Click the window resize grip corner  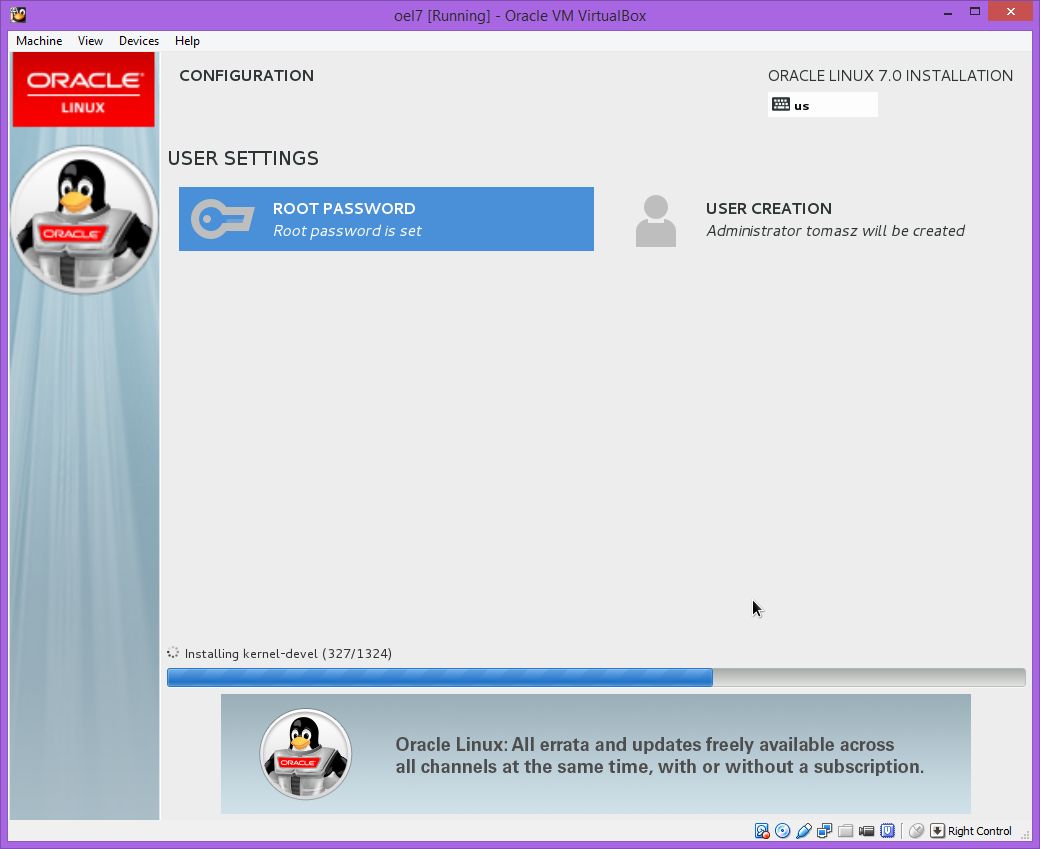click(1025, 836)
